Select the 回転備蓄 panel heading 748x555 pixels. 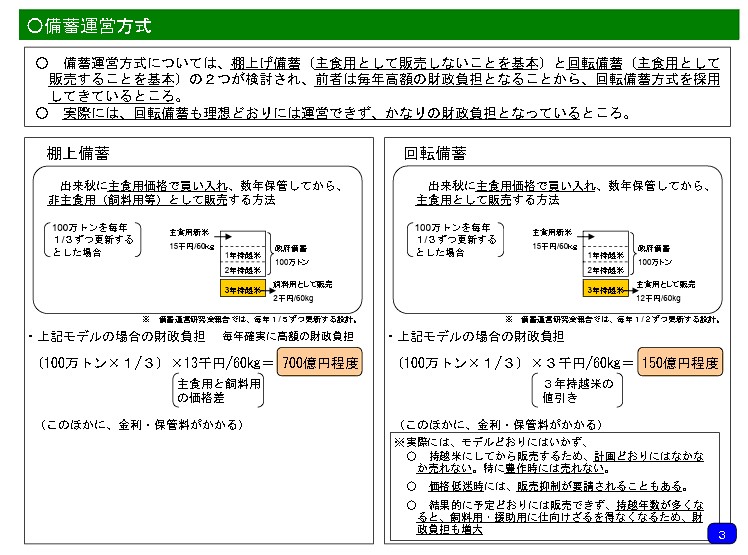point(435,153)
